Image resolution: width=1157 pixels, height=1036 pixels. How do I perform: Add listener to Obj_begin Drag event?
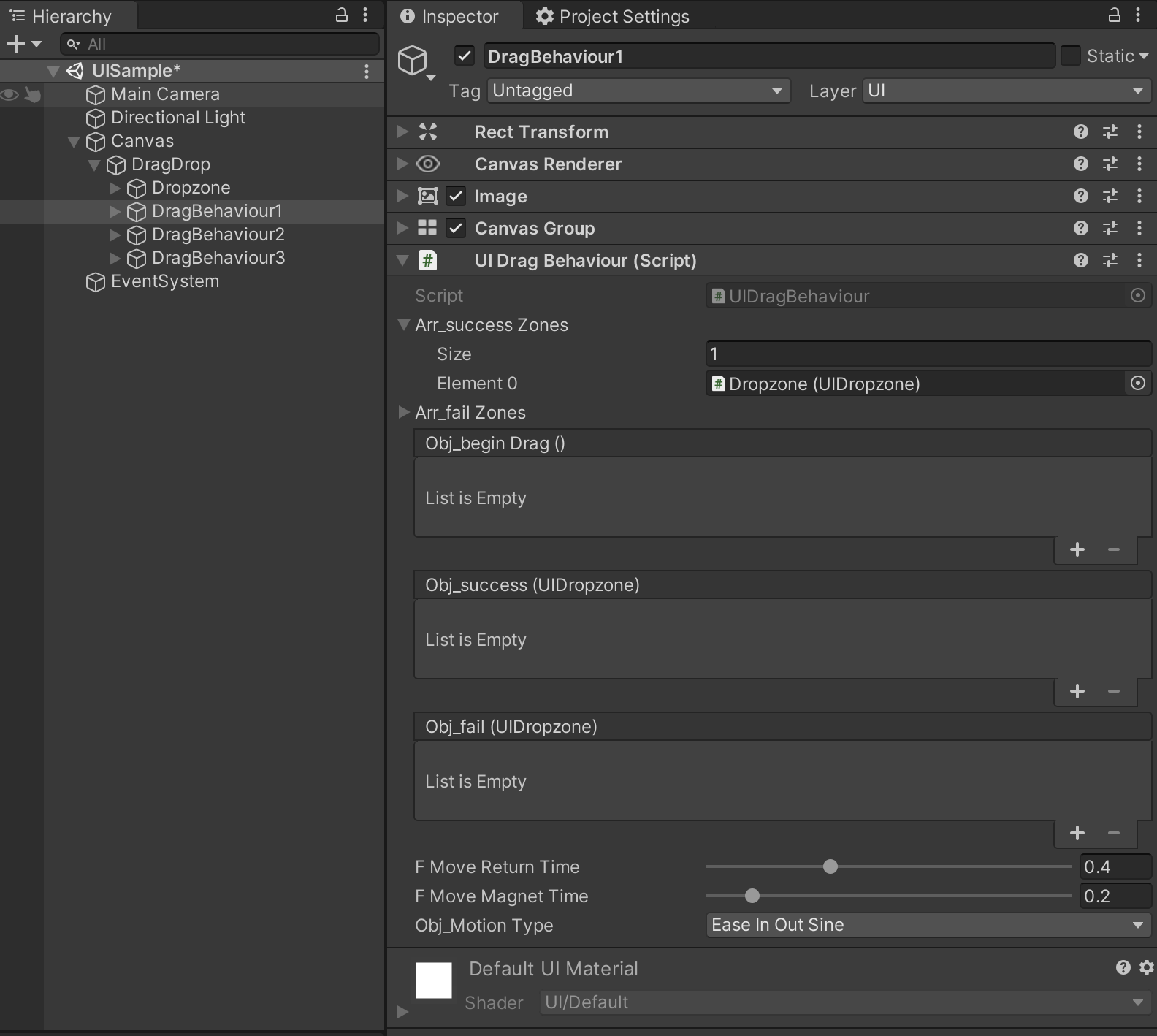pos(1077,549)
